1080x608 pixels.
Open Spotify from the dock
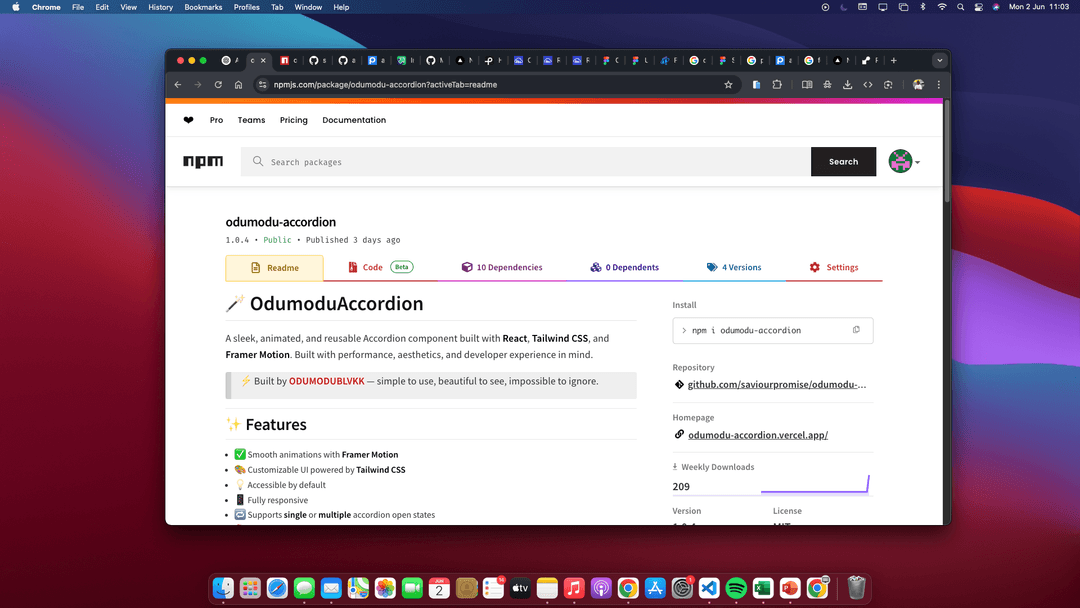736,588
